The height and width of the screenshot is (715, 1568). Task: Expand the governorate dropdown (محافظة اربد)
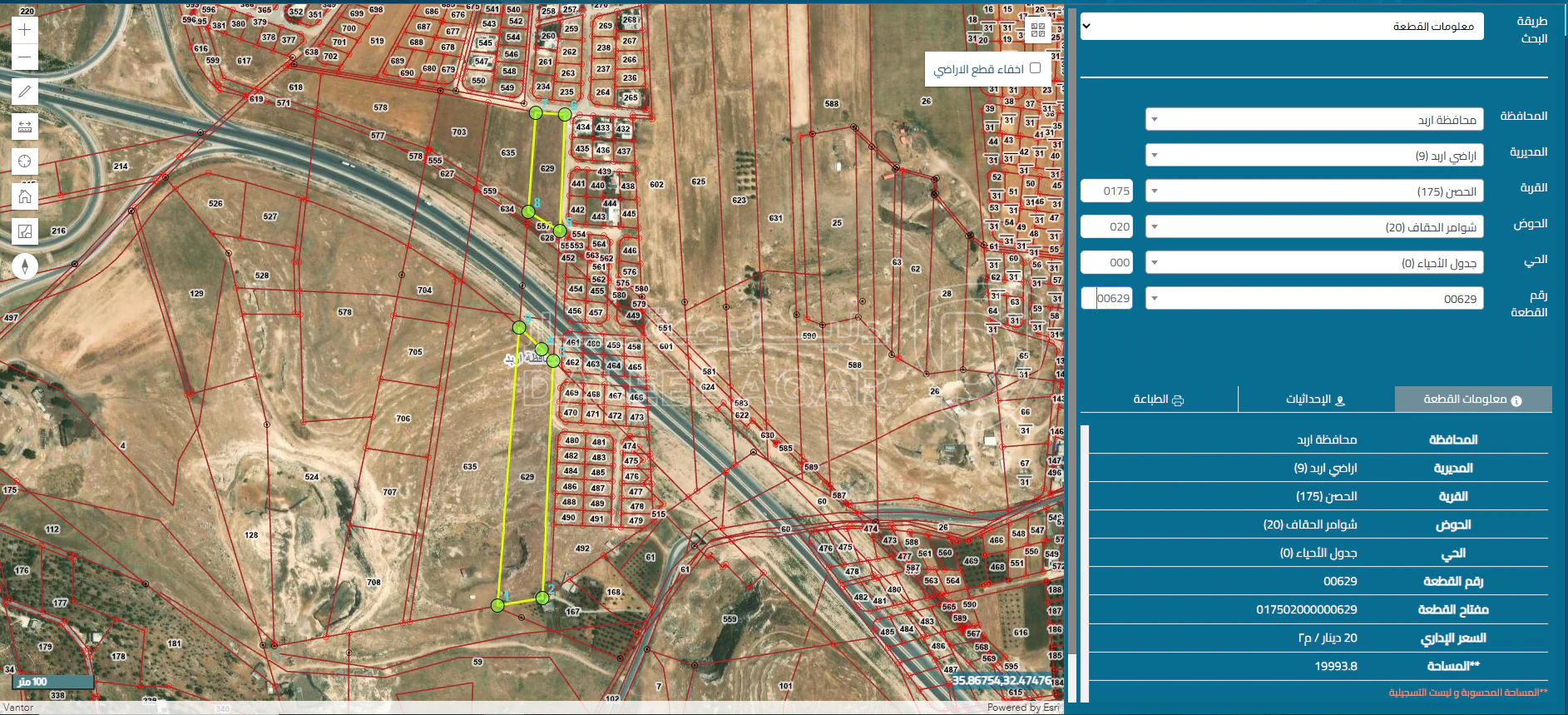(x=1314, y=119)
